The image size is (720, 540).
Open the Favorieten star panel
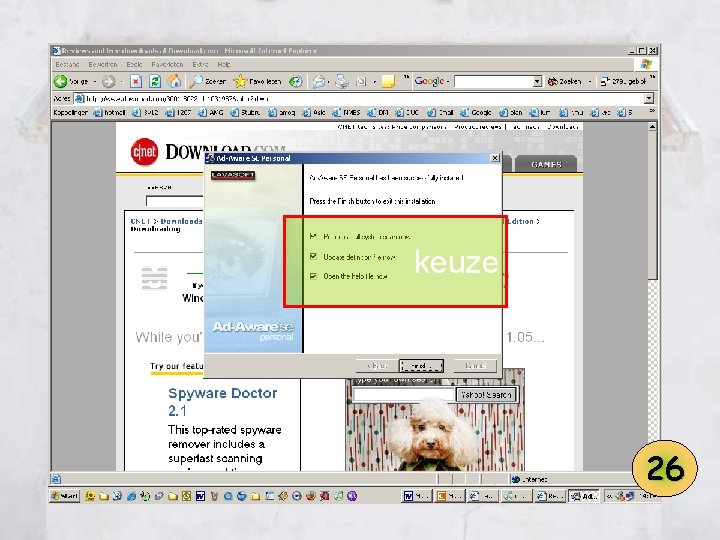pyautogui.click(x=257, y=82)
